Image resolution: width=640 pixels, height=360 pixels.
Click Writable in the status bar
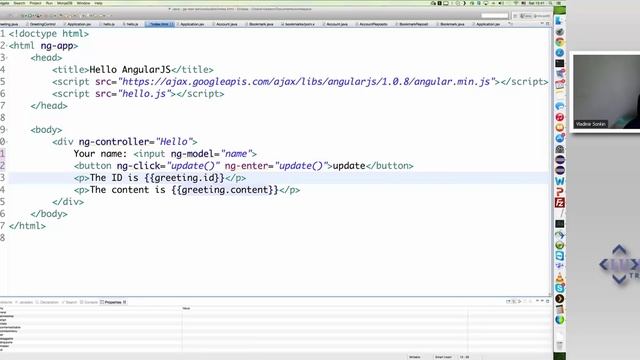(x=415, y=357)
